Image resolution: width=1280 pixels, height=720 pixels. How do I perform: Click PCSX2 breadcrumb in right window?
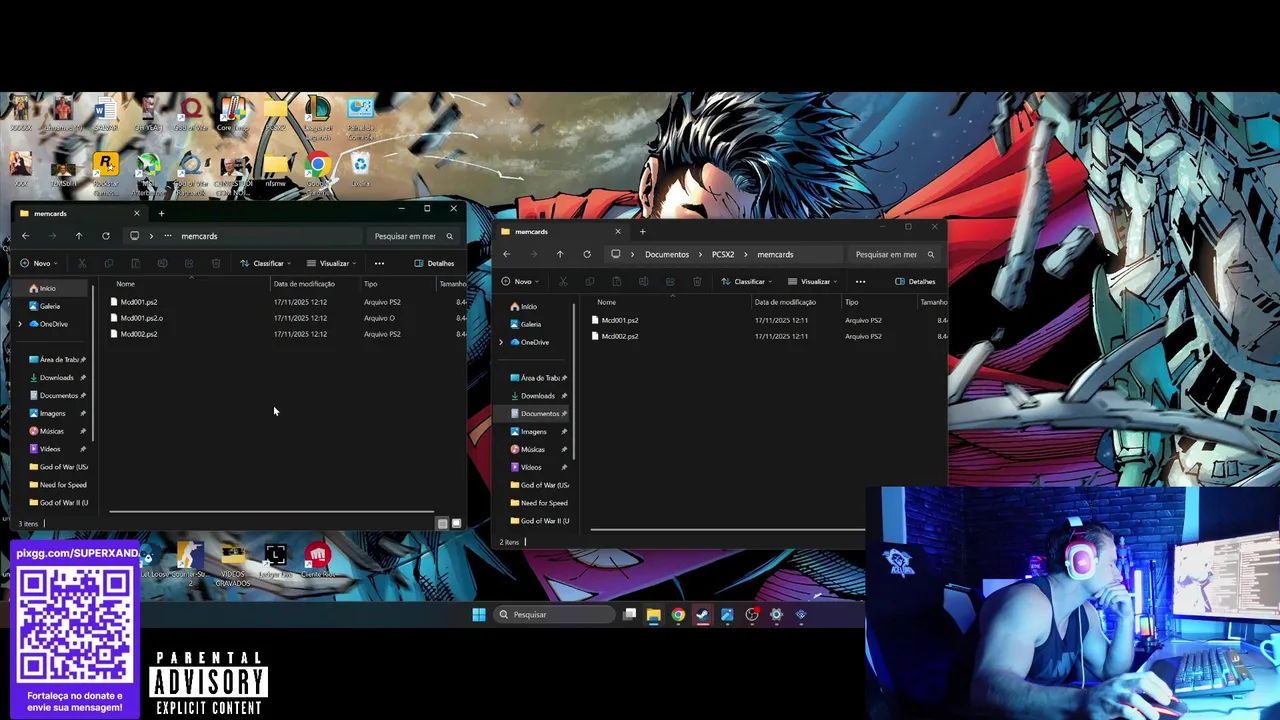click(x=723, y=254)
